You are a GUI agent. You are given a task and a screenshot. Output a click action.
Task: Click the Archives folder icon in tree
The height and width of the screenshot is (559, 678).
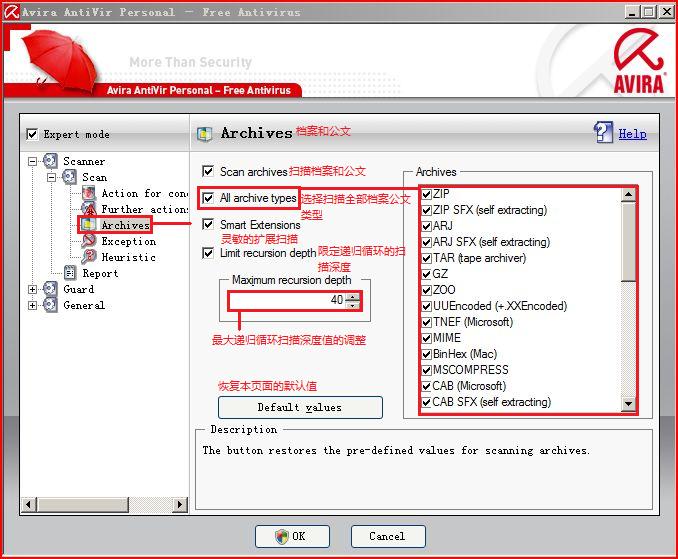click(x=89, y=225)
